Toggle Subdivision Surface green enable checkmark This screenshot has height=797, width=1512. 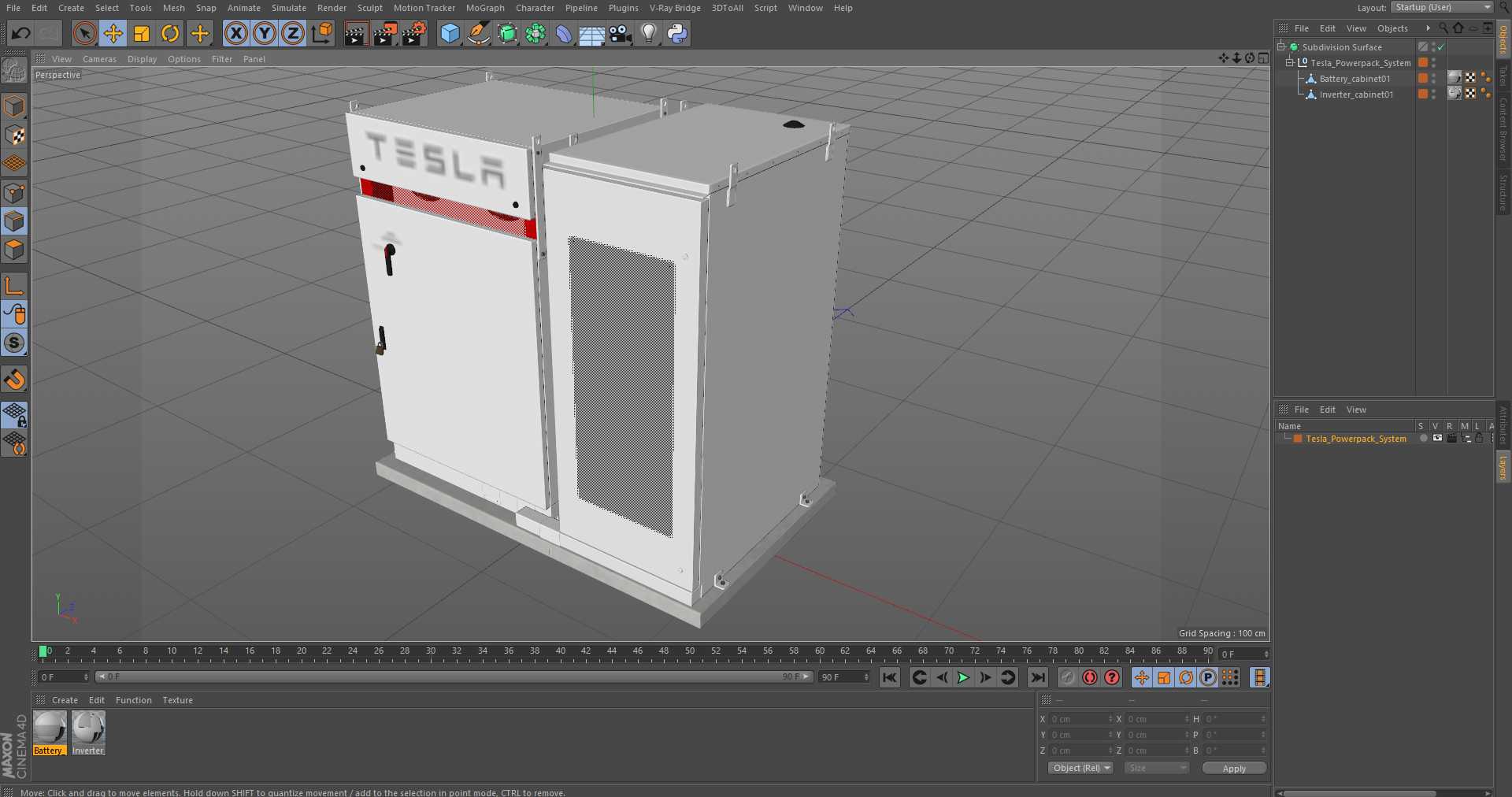pos(1441,47)
